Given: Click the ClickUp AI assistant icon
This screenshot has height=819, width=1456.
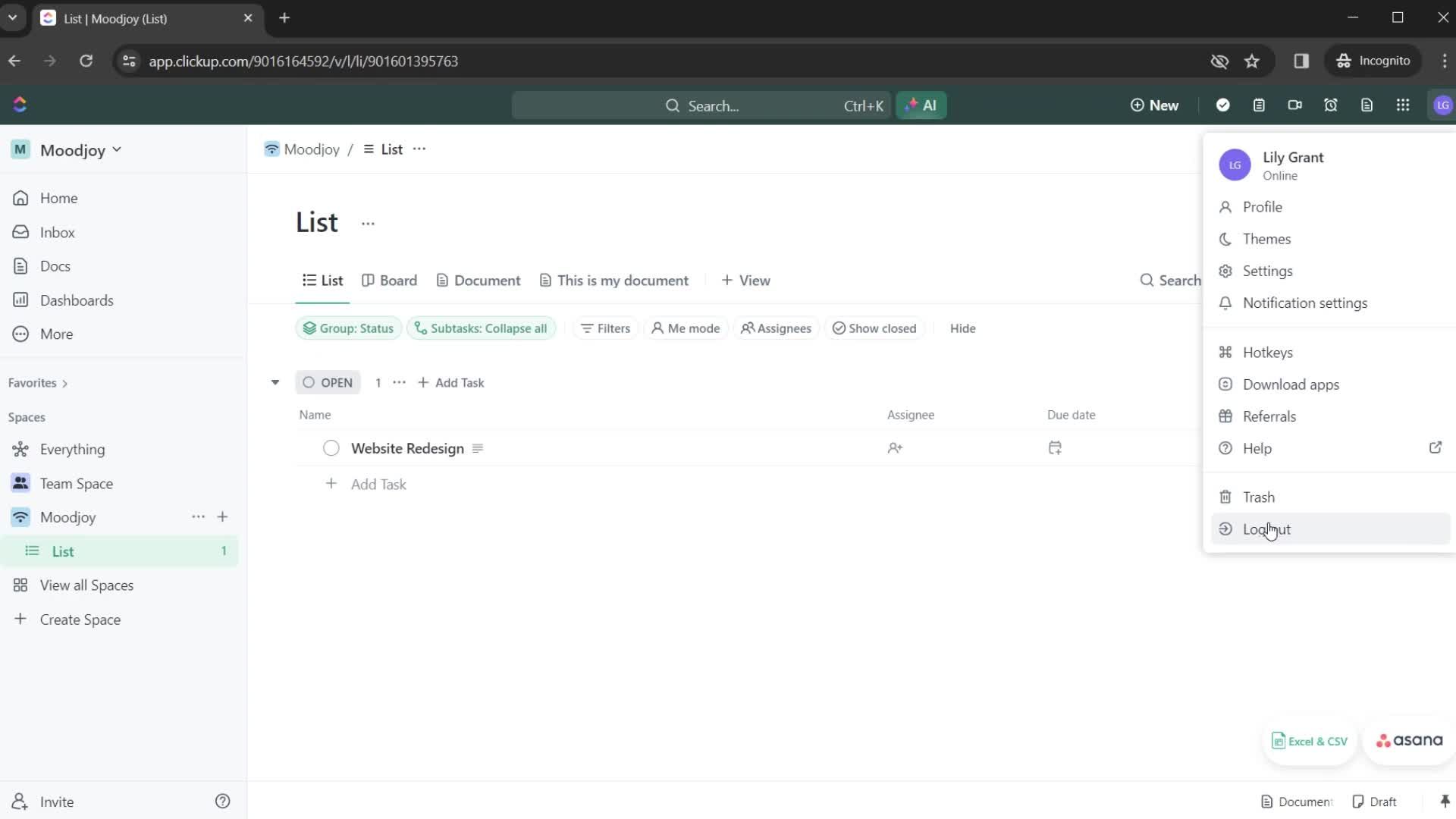Looking at the screenshot, I should [x=921, y=105].
